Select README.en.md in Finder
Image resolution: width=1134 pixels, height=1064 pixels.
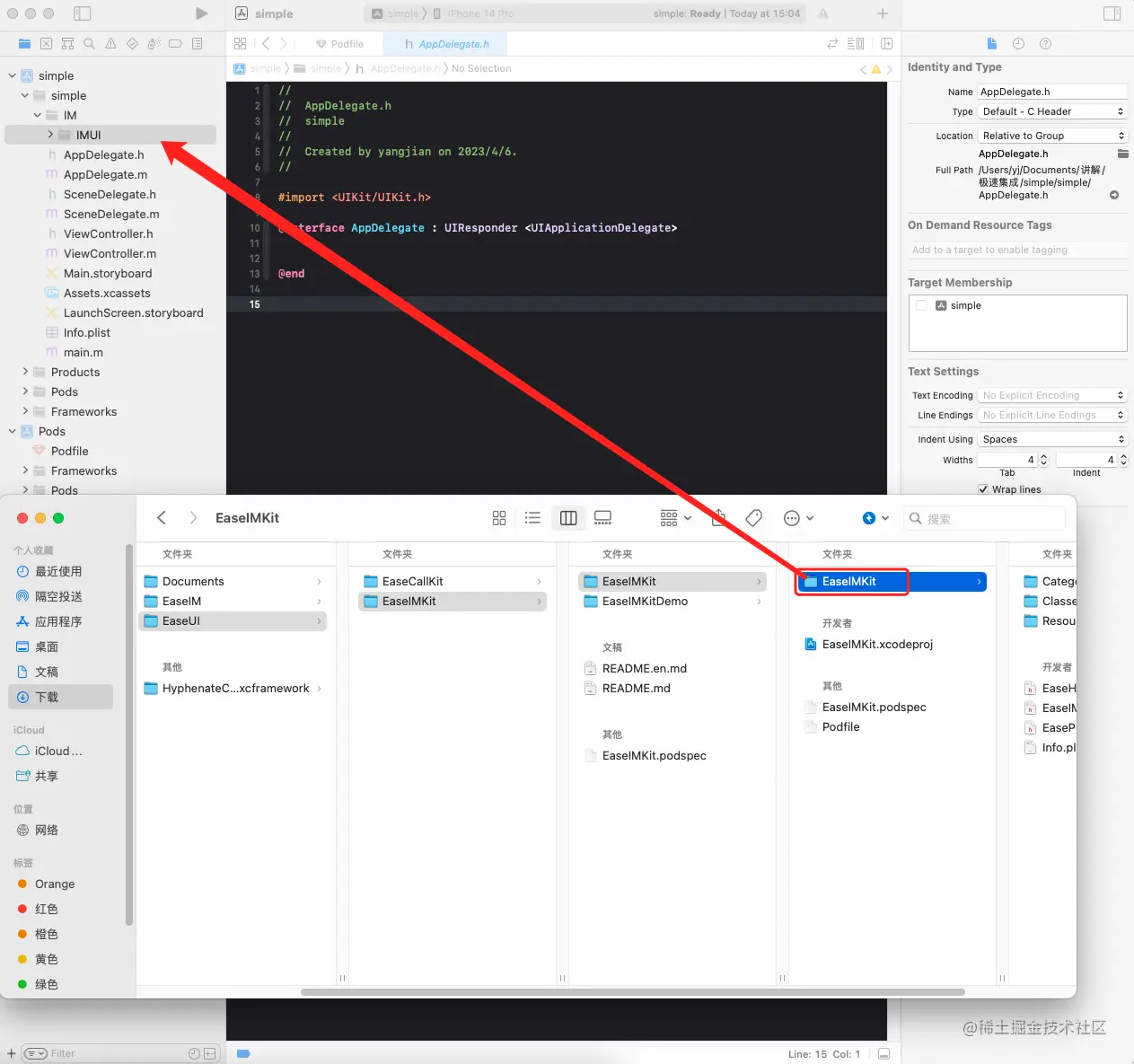pyautogui.click(x=644, y=668)
